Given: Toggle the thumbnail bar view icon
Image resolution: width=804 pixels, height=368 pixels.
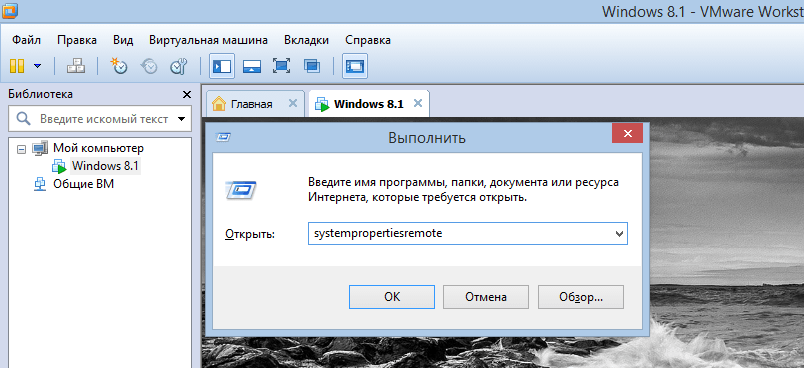Looking at the screenshot, I should coord(252,66).
